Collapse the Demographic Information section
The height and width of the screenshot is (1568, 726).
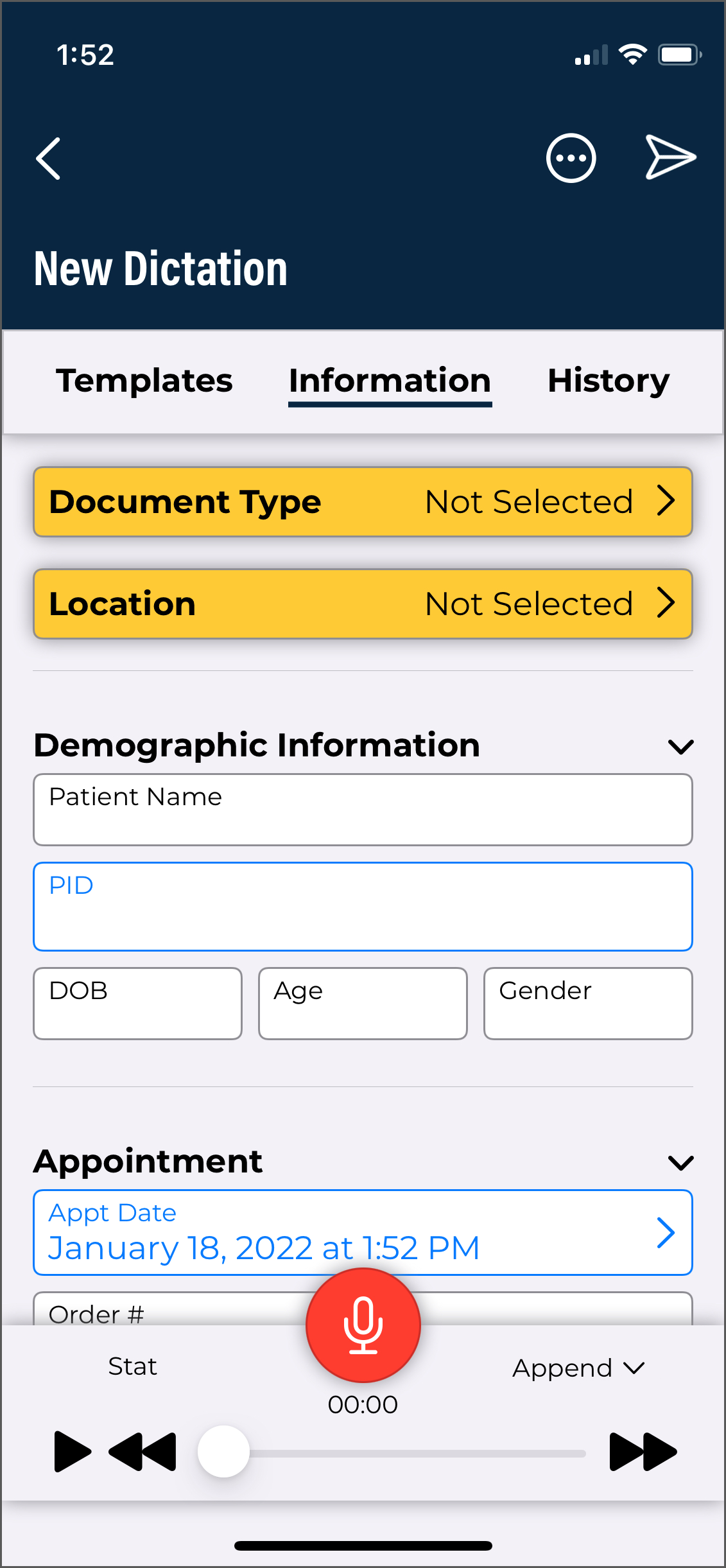[x=680, y=747]
